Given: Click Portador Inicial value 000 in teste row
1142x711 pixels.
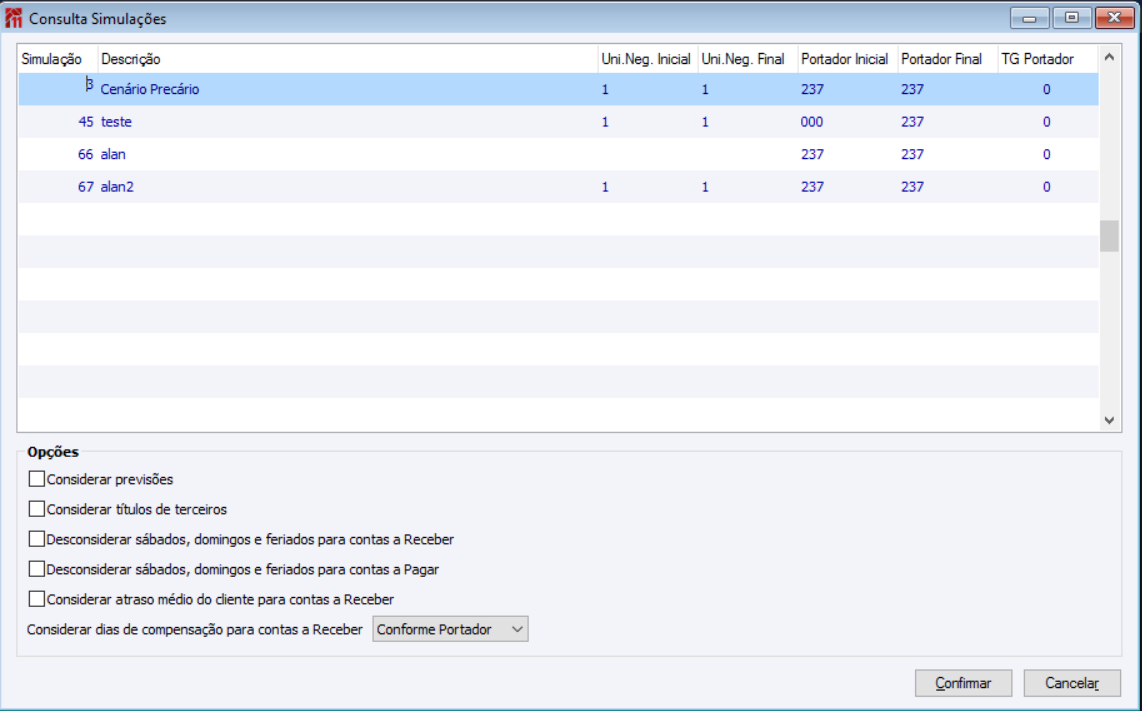Looking at the screenshot, I should (x=812, y=122).
